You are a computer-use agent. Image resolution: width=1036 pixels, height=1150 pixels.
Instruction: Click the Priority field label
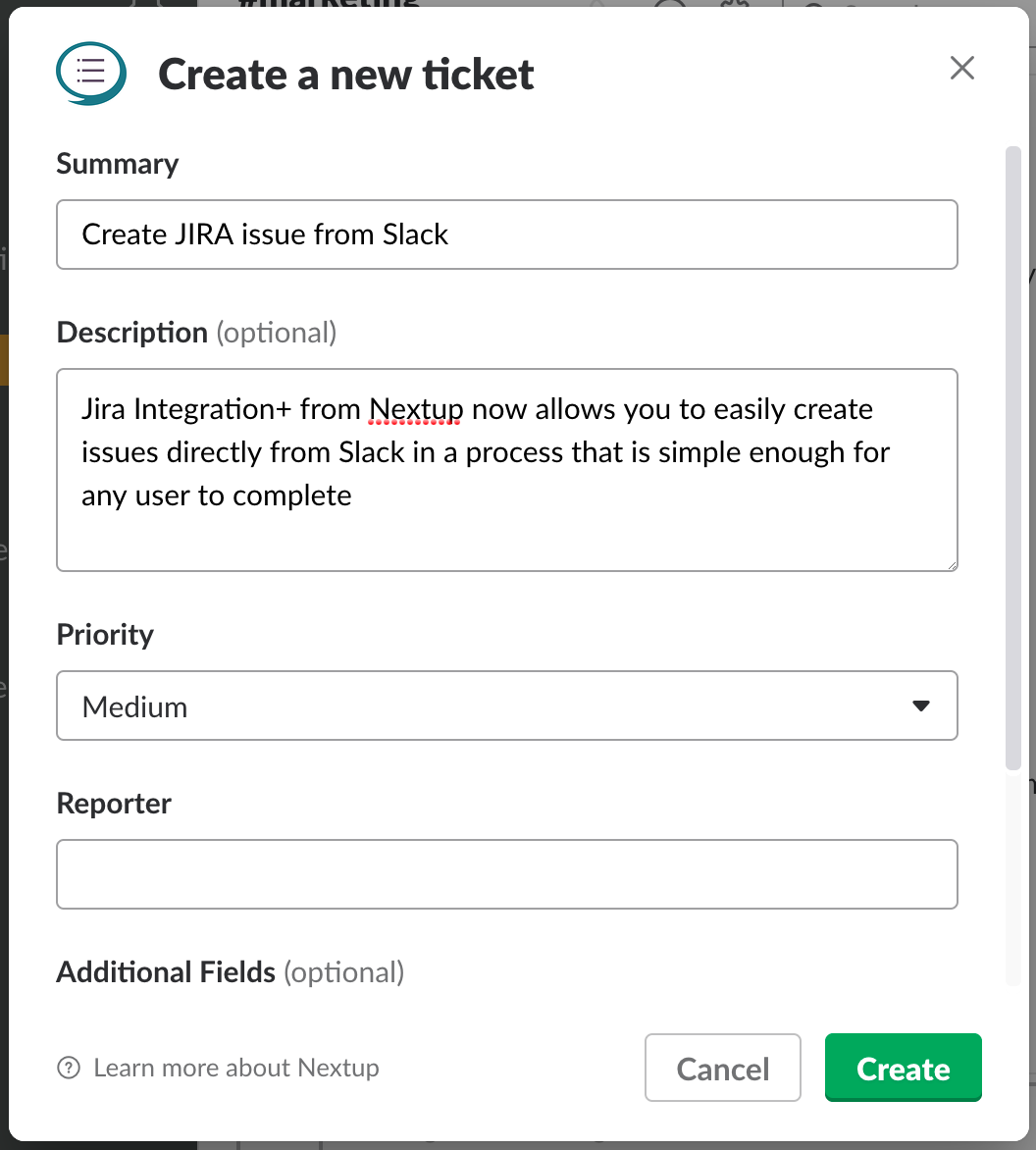tap(105, 635)
